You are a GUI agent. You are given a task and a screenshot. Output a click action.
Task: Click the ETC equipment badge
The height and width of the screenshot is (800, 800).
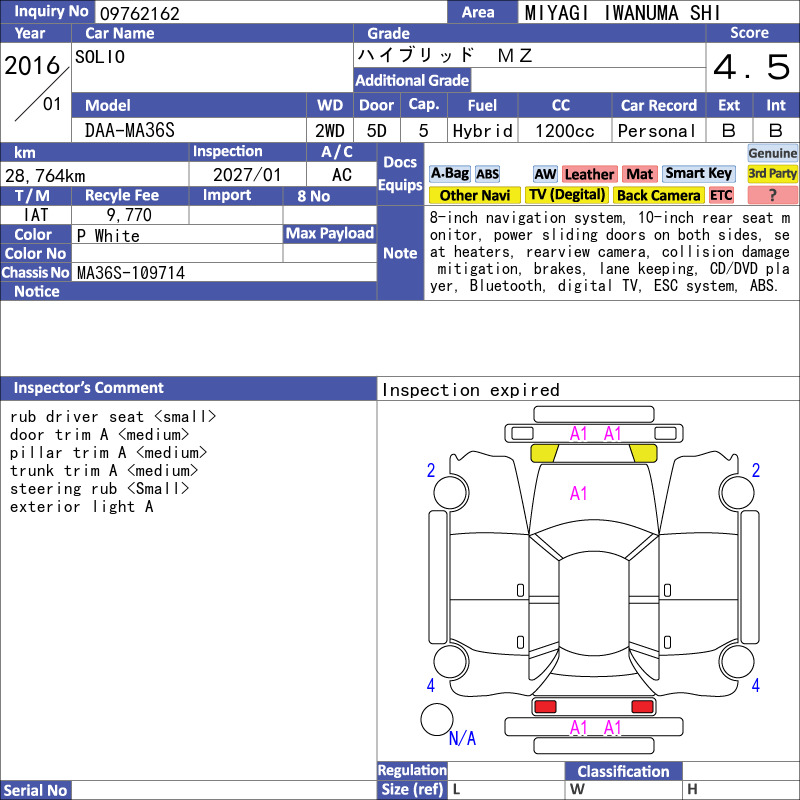[721, 195]
